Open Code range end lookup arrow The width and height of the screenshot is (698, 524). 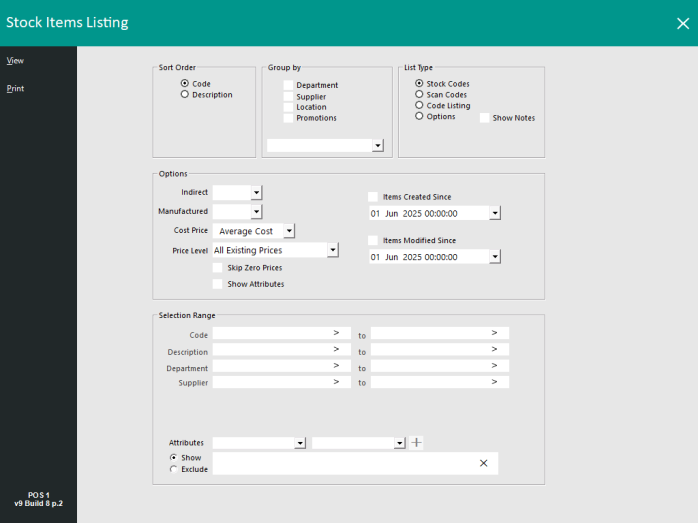click(x=494, y=333)
